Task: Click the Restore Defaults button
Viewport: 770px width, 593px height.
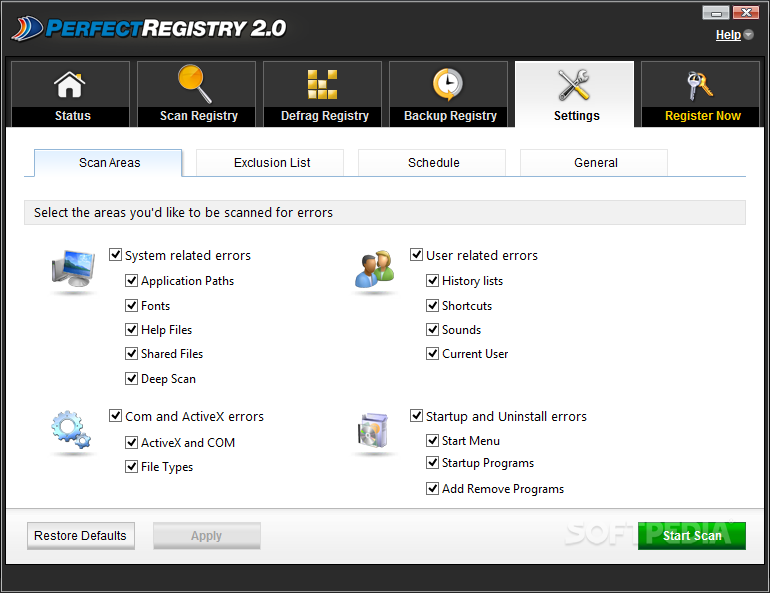Action: (81, 536)
